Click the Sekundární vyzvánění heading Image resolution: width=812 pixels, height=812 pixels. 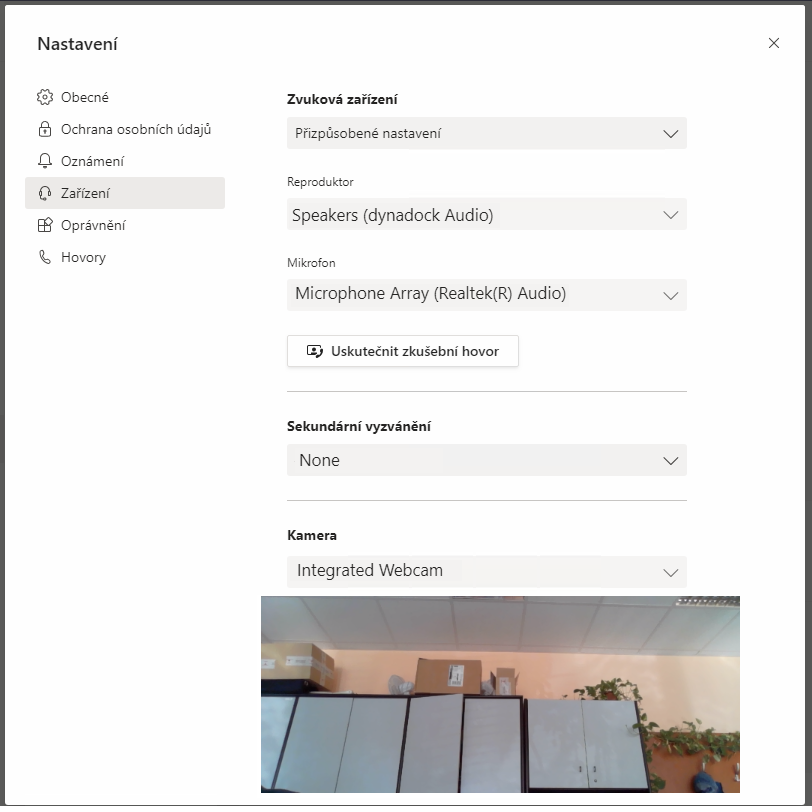point(359,426)
